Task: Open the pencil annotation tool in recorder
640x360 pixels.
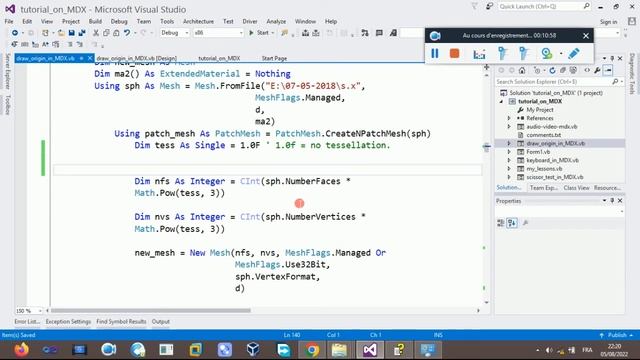Action: pos(573,53)
